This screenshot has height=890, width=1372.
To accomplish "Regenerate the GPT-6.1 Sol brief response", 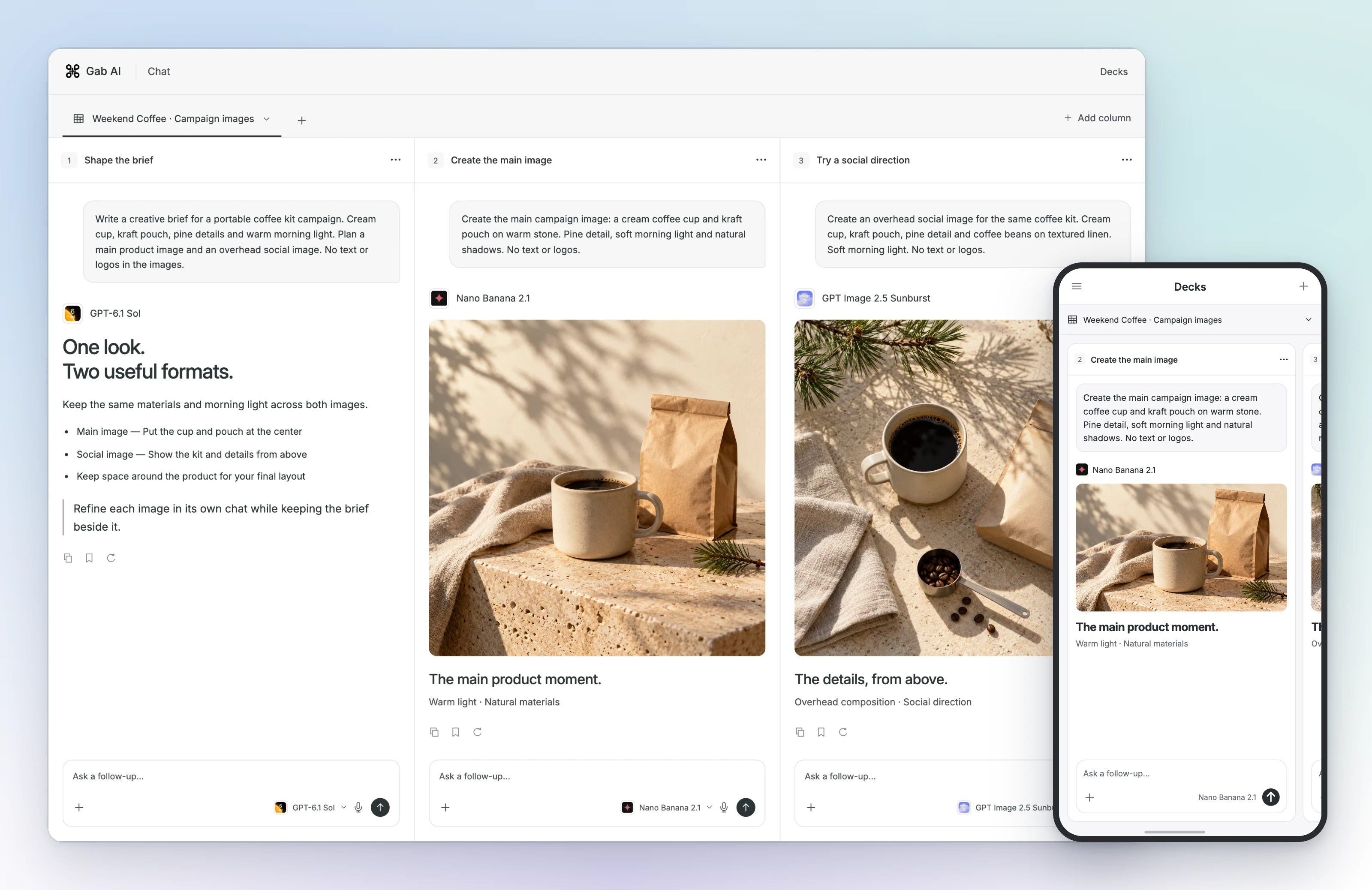I will (111, 557).
